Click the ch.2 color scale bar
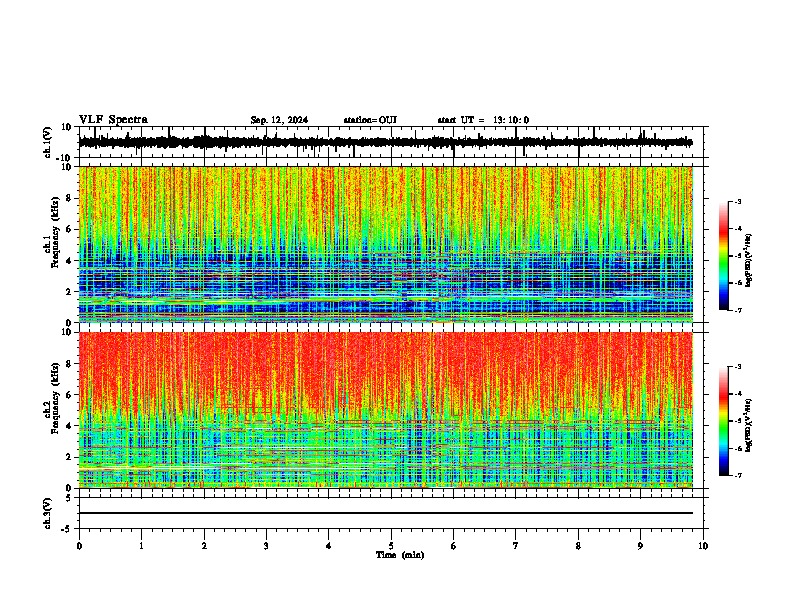 (723, 421)
